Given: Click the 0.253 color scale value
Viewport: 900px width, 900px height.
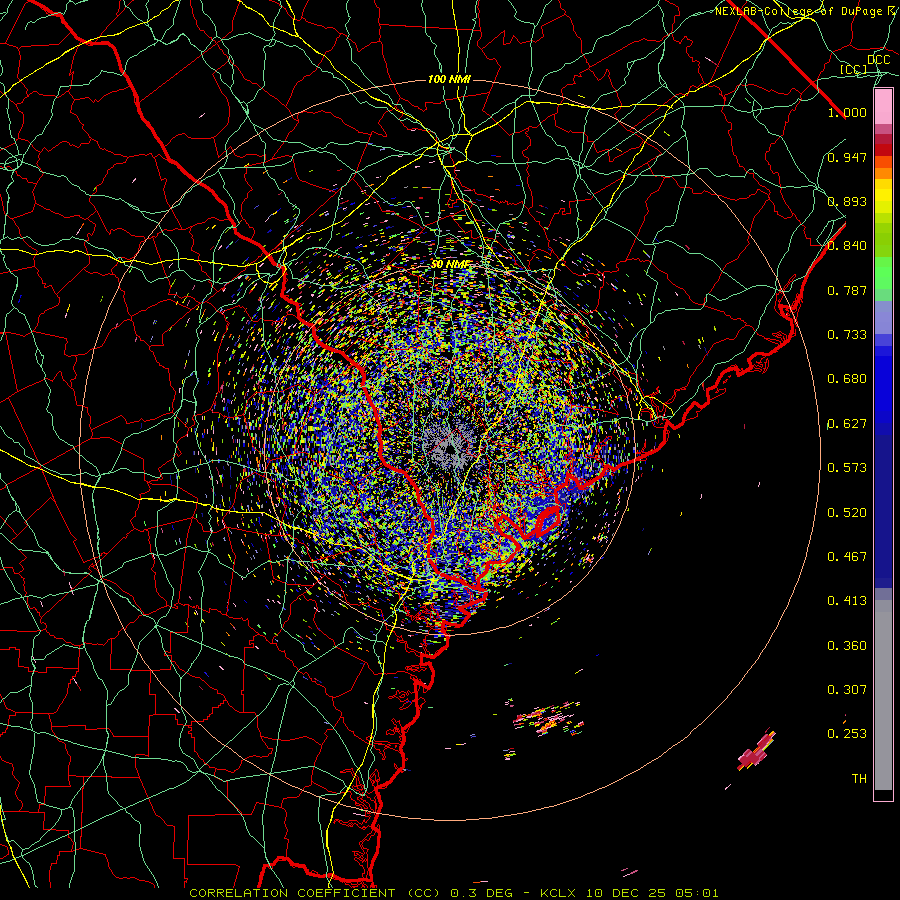Looking at the screenshot, I should (847, 734).
